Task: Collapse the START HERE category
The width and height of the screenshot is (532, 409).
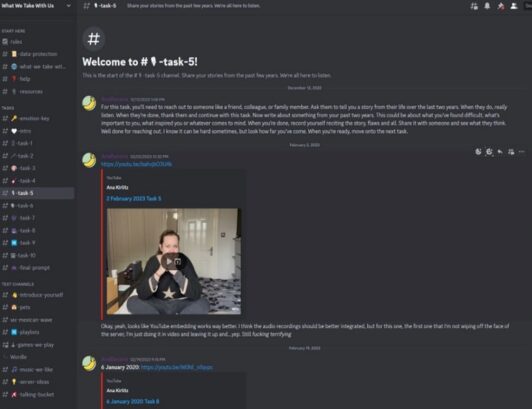Action: (x=14, y=31)
